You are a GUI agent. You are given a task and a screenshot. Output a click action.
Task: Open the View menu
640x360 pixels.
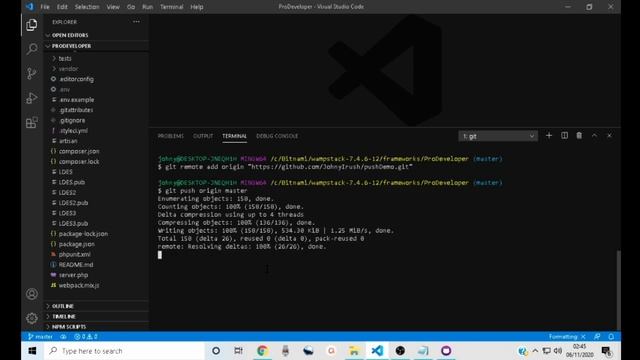pos(113,7)
